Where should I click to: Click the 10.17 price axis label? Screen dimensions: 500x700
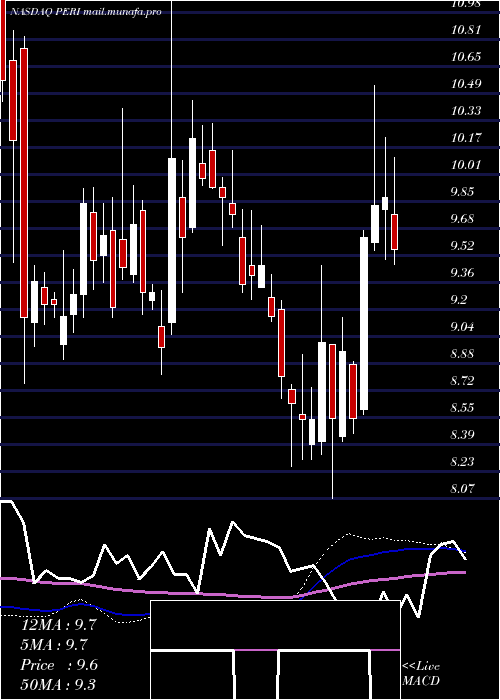click(466, 138)
